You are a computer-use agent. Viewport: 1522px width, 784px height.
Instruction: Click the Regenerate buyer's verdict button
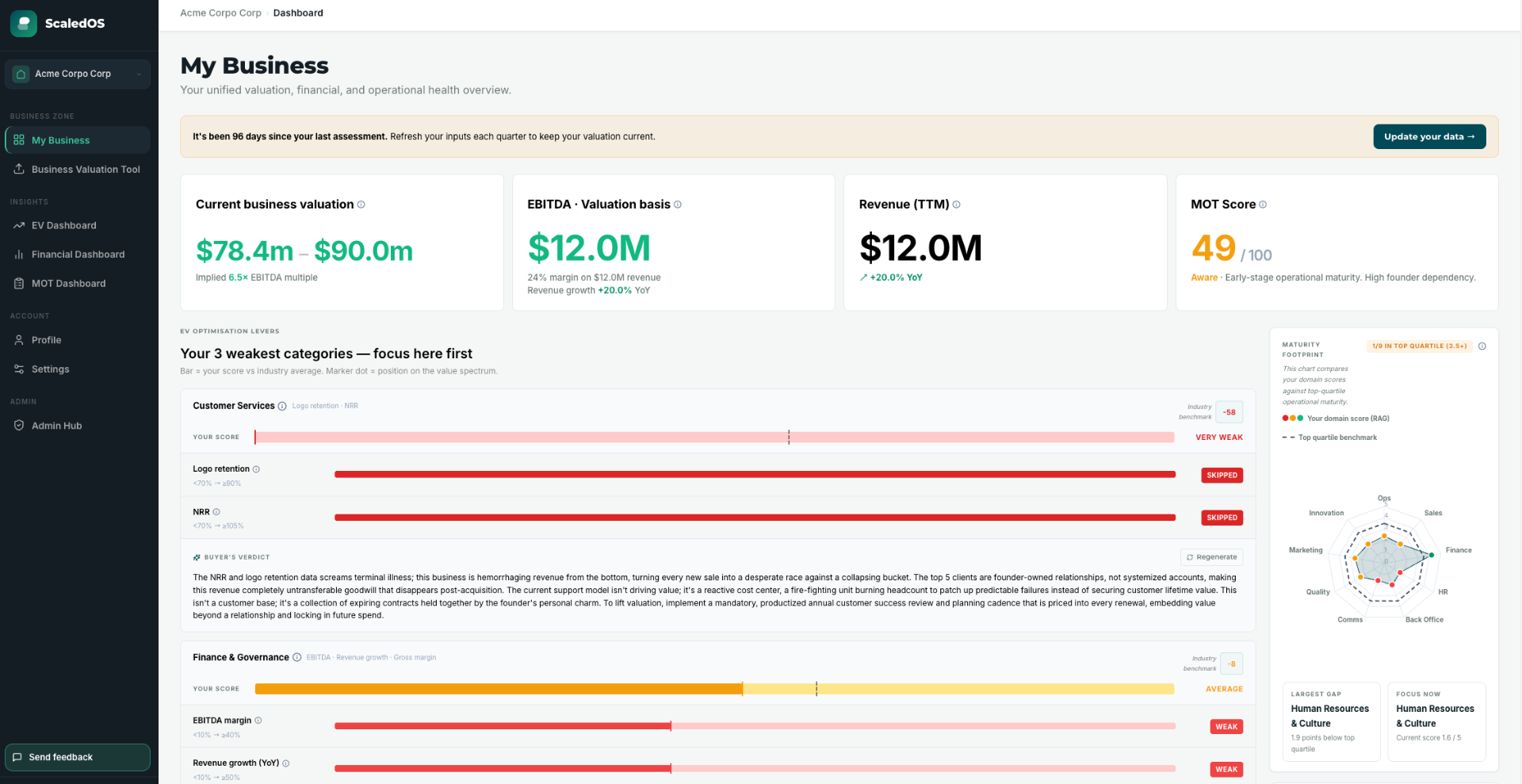[1211, 557]
